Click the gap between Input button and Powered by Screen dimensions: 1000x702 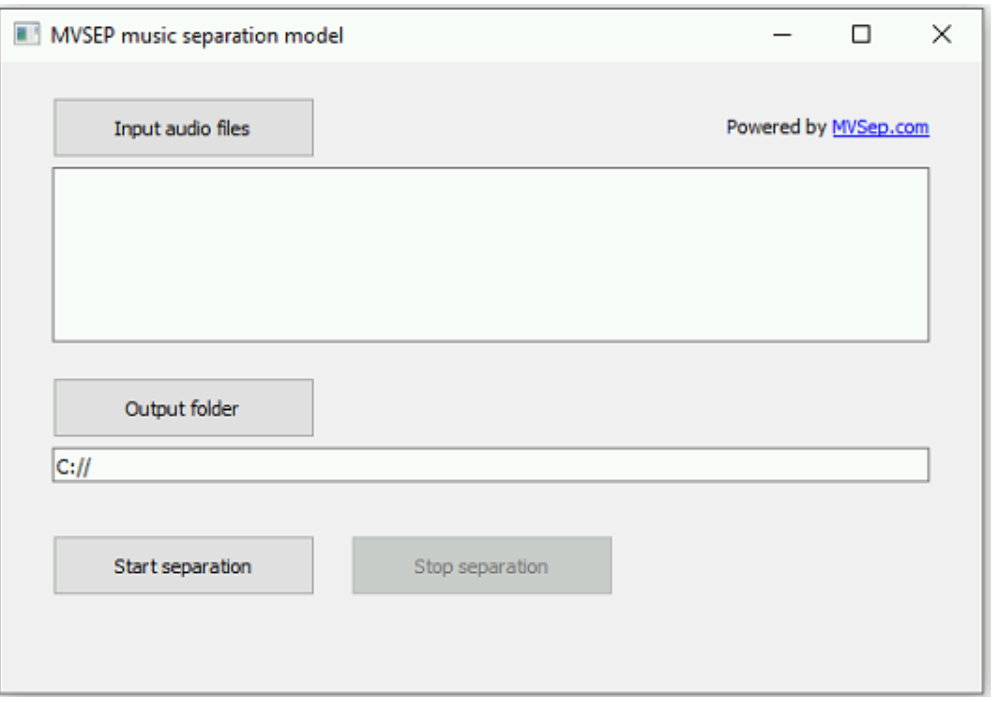click(x=520, y=128)
